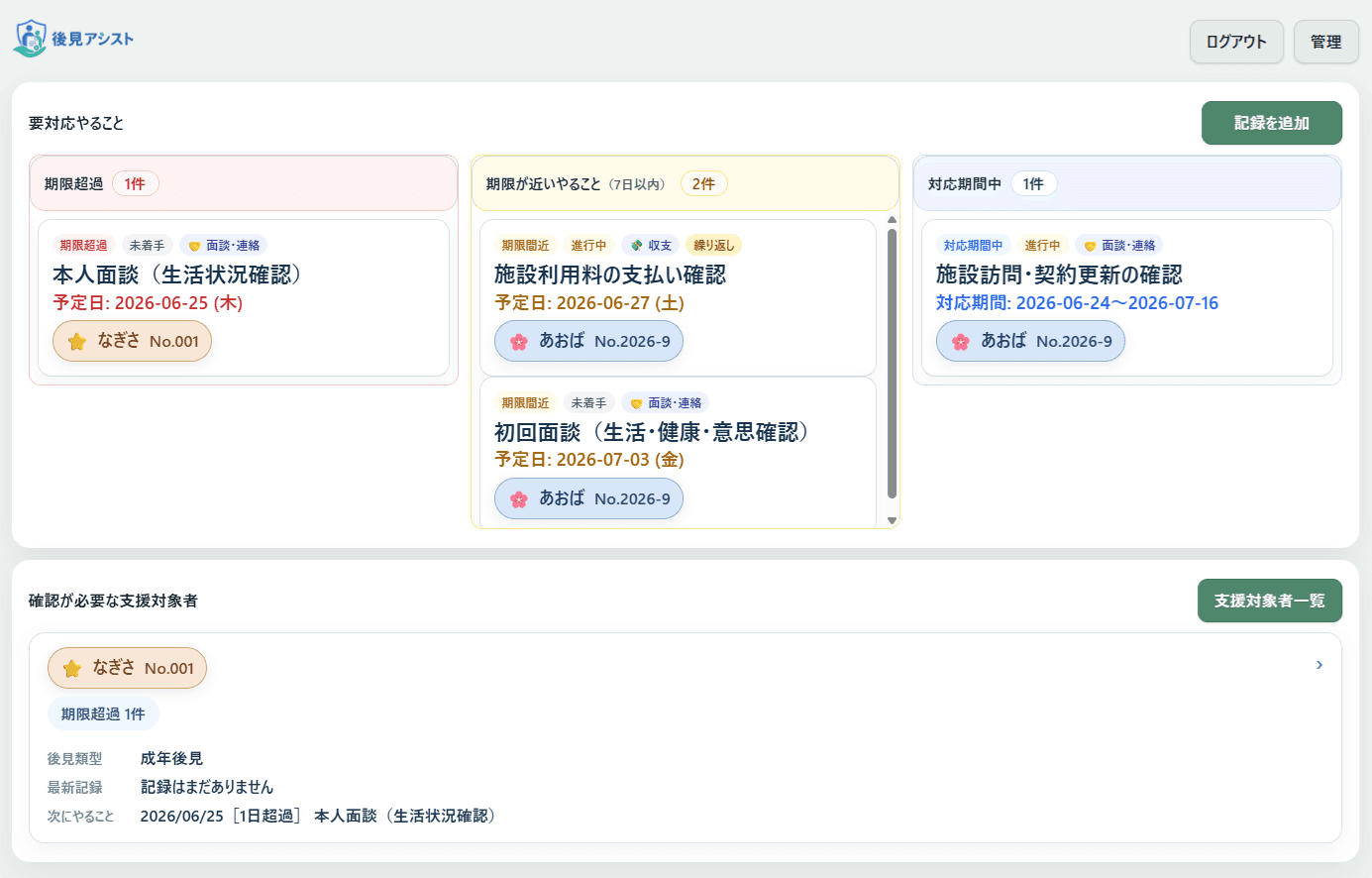Open the 施設利用料の支払い確認 task title
1372x878 pixels.
[610, 274]
